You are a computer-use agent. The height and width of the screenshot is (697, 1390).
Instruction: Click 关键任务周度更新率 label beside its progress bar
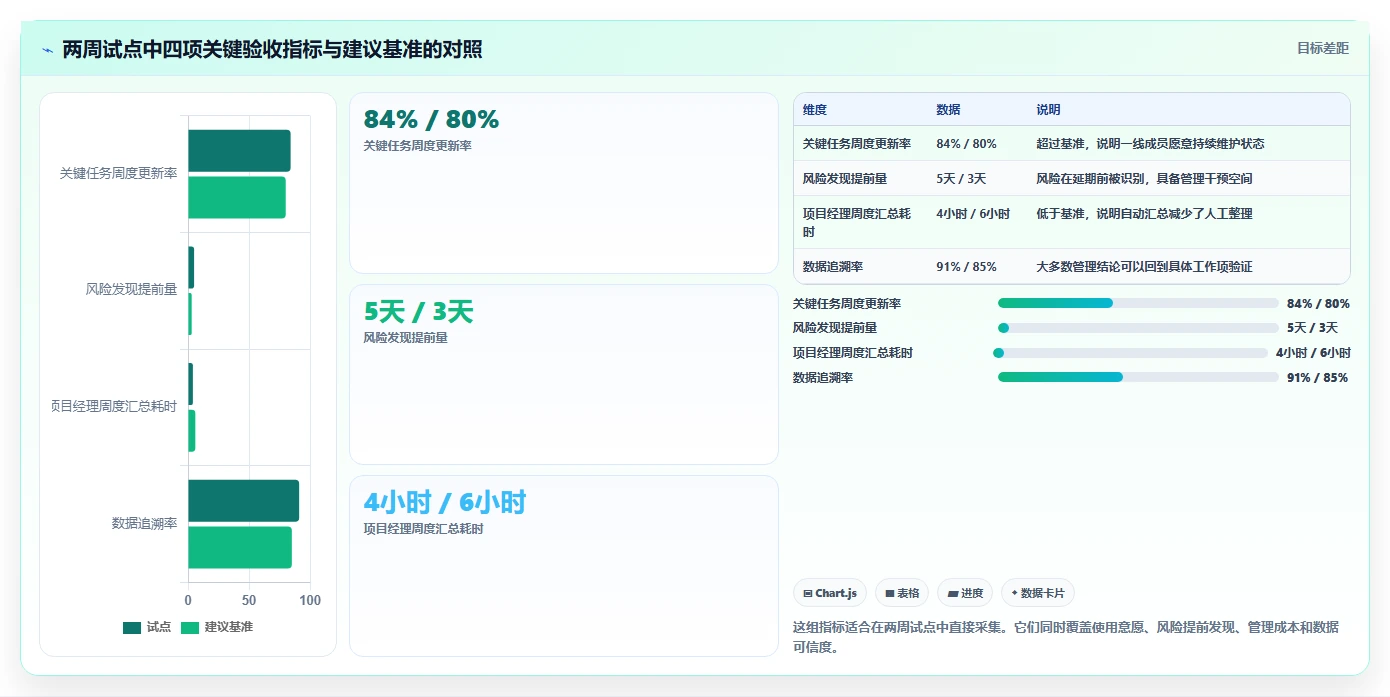[x=847, y=304]
